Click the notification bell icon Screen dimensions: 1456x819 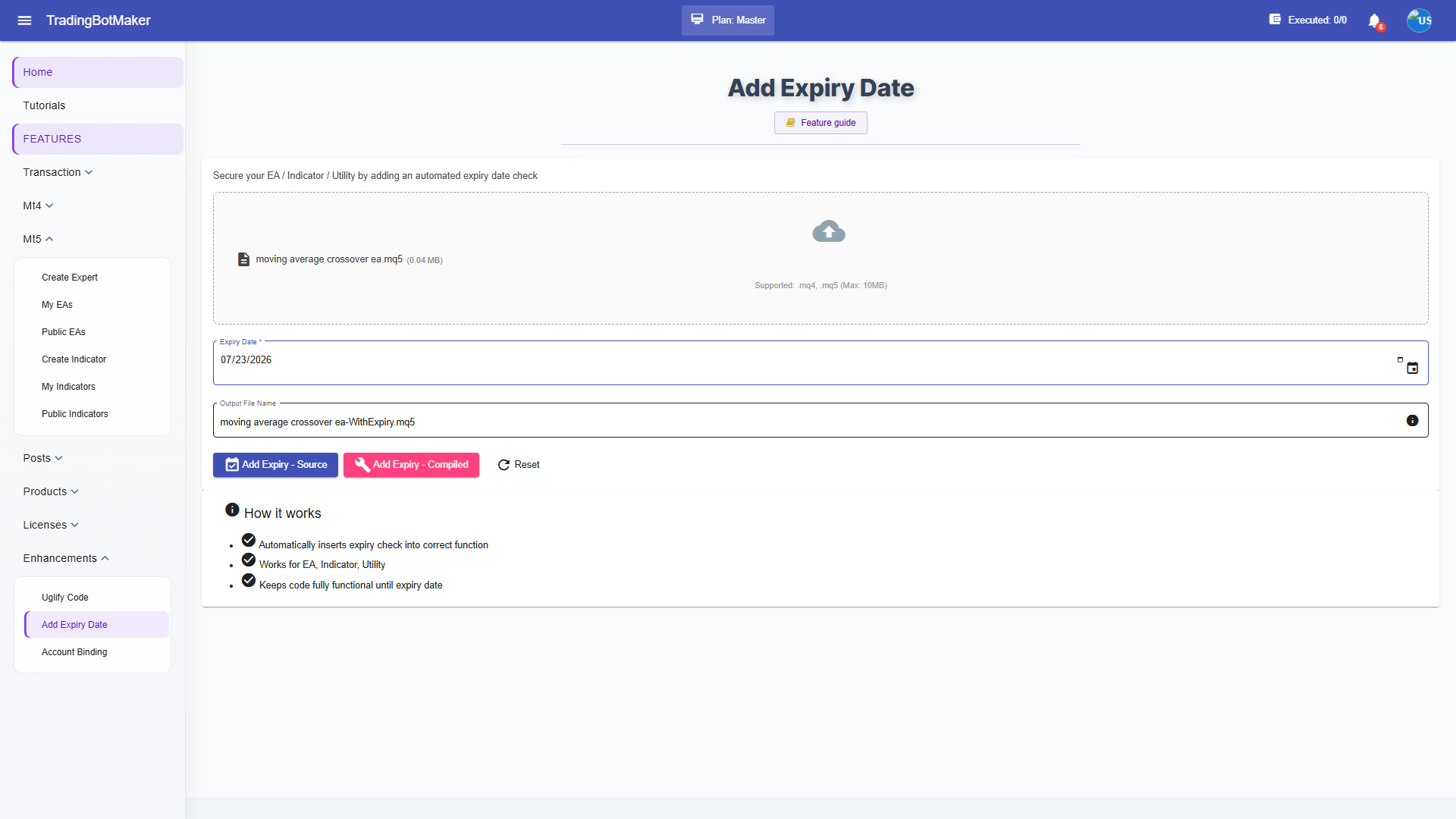[x=1374, y=20]
